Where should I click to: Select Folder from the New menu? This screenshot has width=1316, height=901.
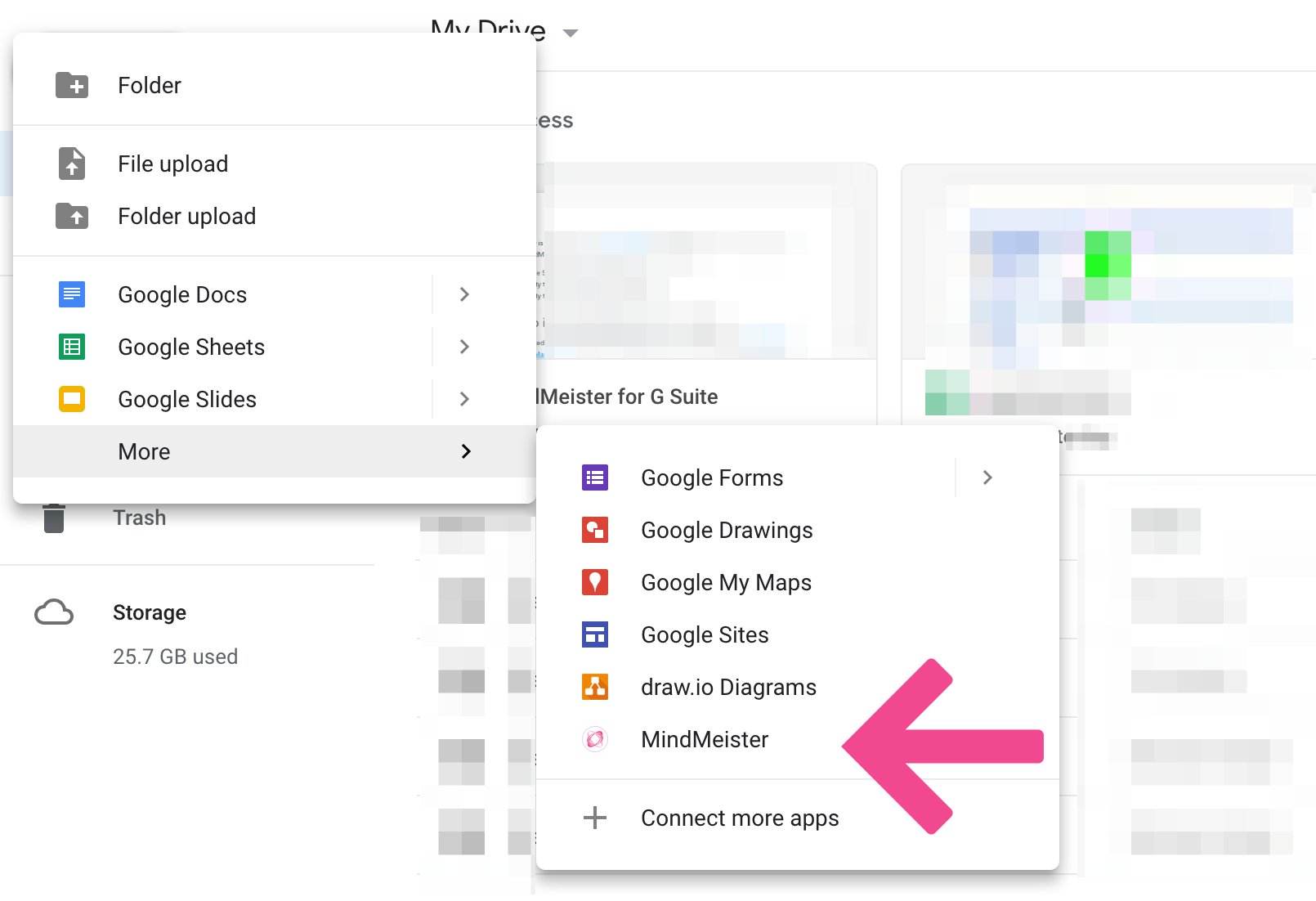click(275, 85)
